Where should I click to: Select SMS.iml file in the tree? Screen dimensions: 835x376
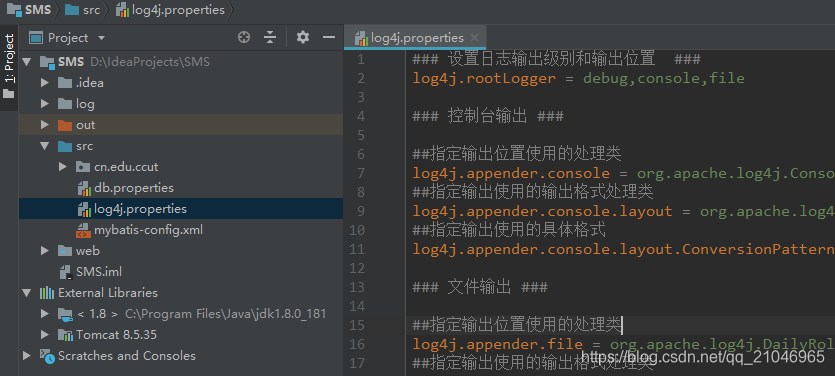[99, 272]
